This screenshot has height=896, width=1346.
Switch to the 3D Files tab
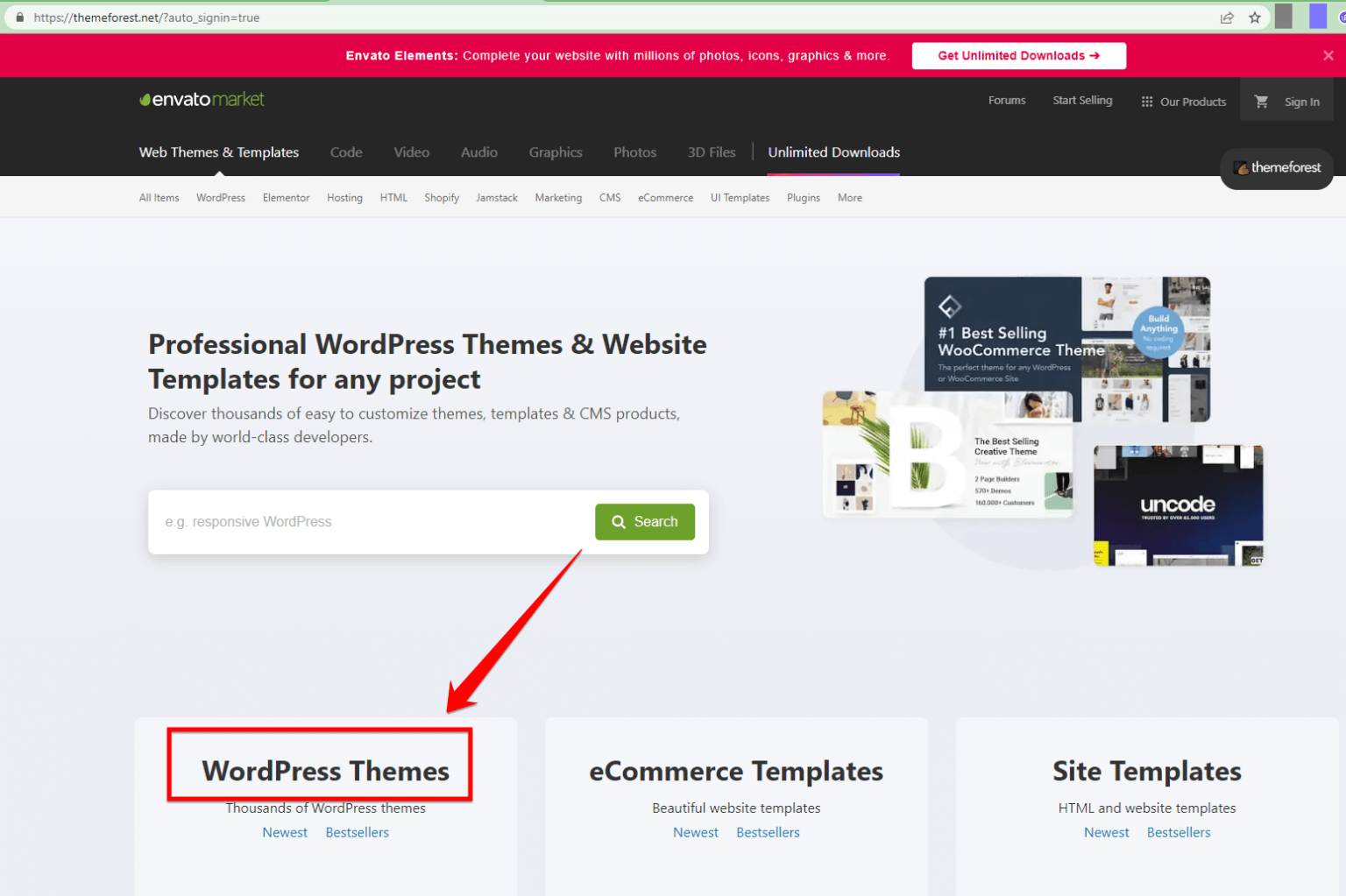pos(712,152)
